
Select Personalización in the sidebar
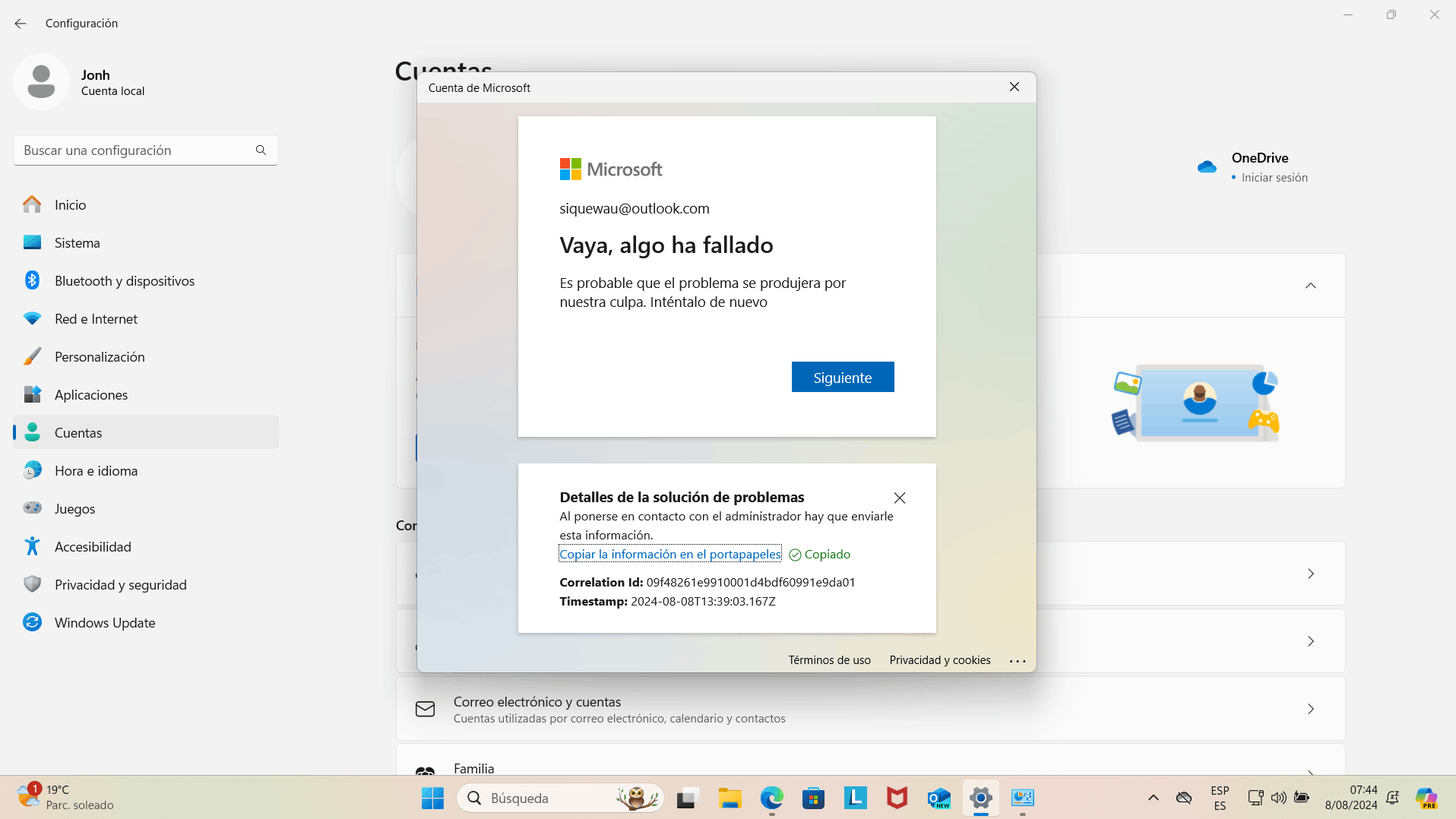click(x=146, y=356)
